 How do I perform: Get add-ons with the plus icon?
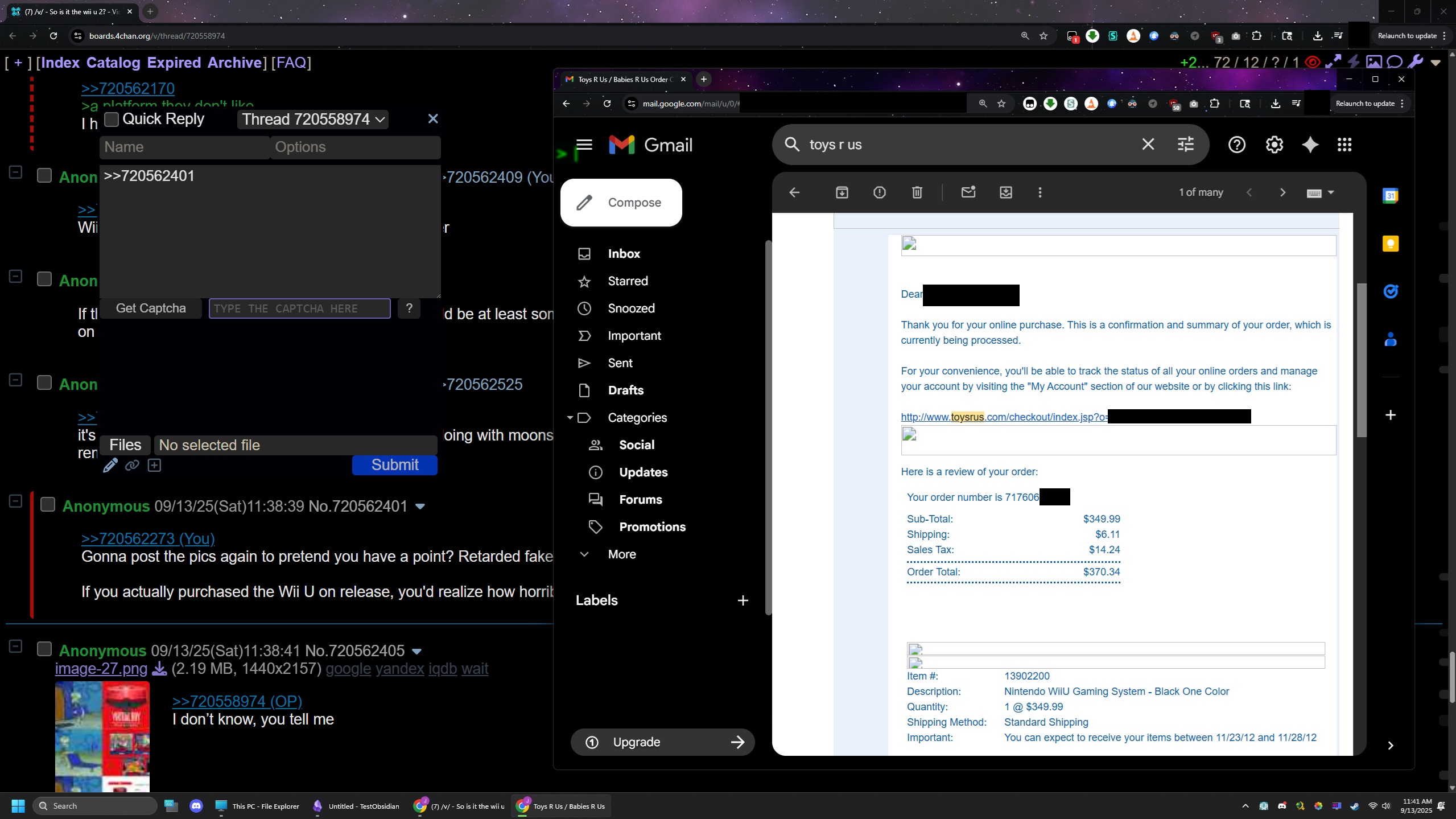coord(1391,415)
